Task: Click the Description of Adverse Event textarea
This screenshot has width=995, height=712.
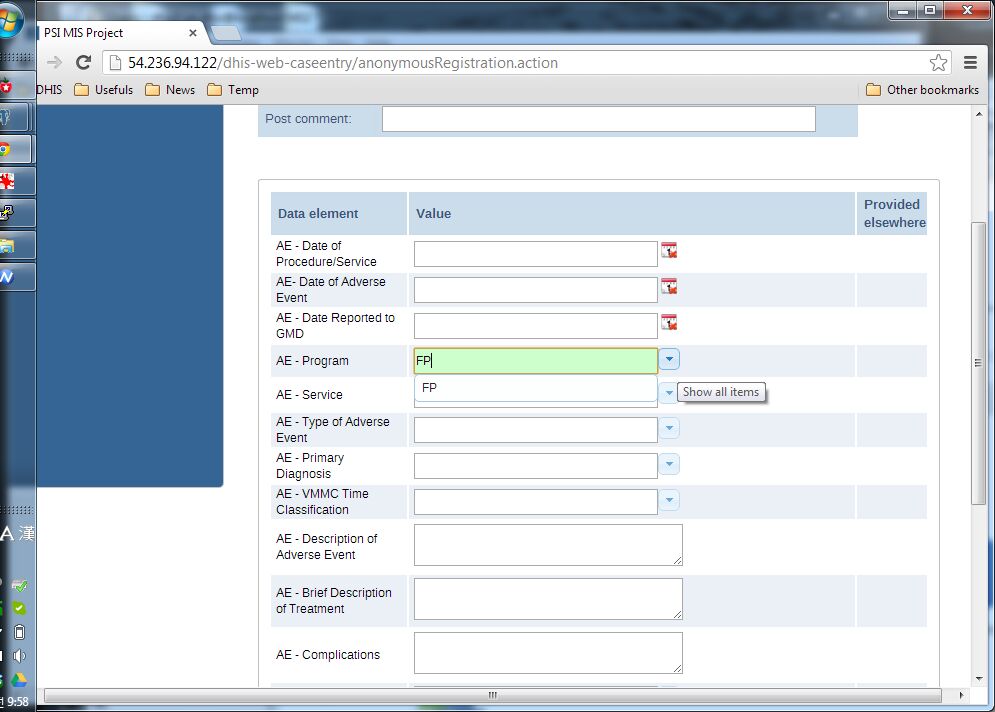Action: (x=548, y=545)
